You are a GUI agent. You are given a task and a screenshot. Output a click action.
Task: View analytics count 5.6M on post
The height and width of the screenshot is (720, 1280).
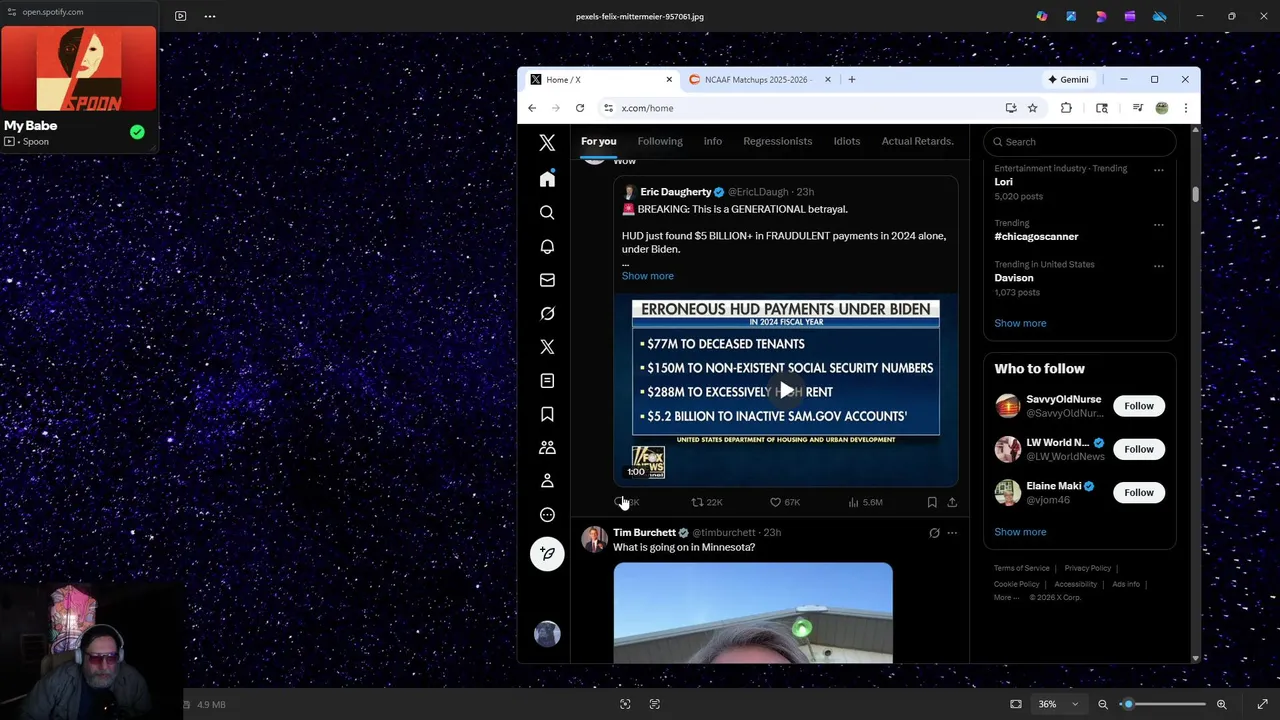click(x=865, y=502)
